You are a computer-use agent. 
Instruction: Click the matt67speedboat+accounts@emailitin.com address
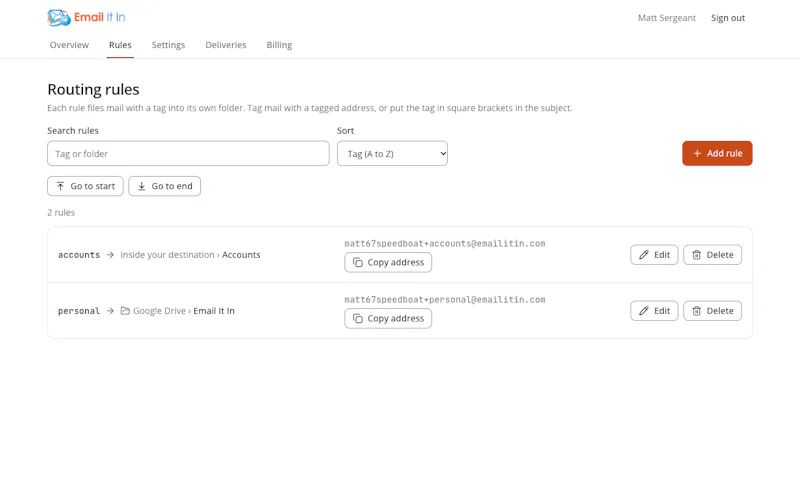coord(444,243)
